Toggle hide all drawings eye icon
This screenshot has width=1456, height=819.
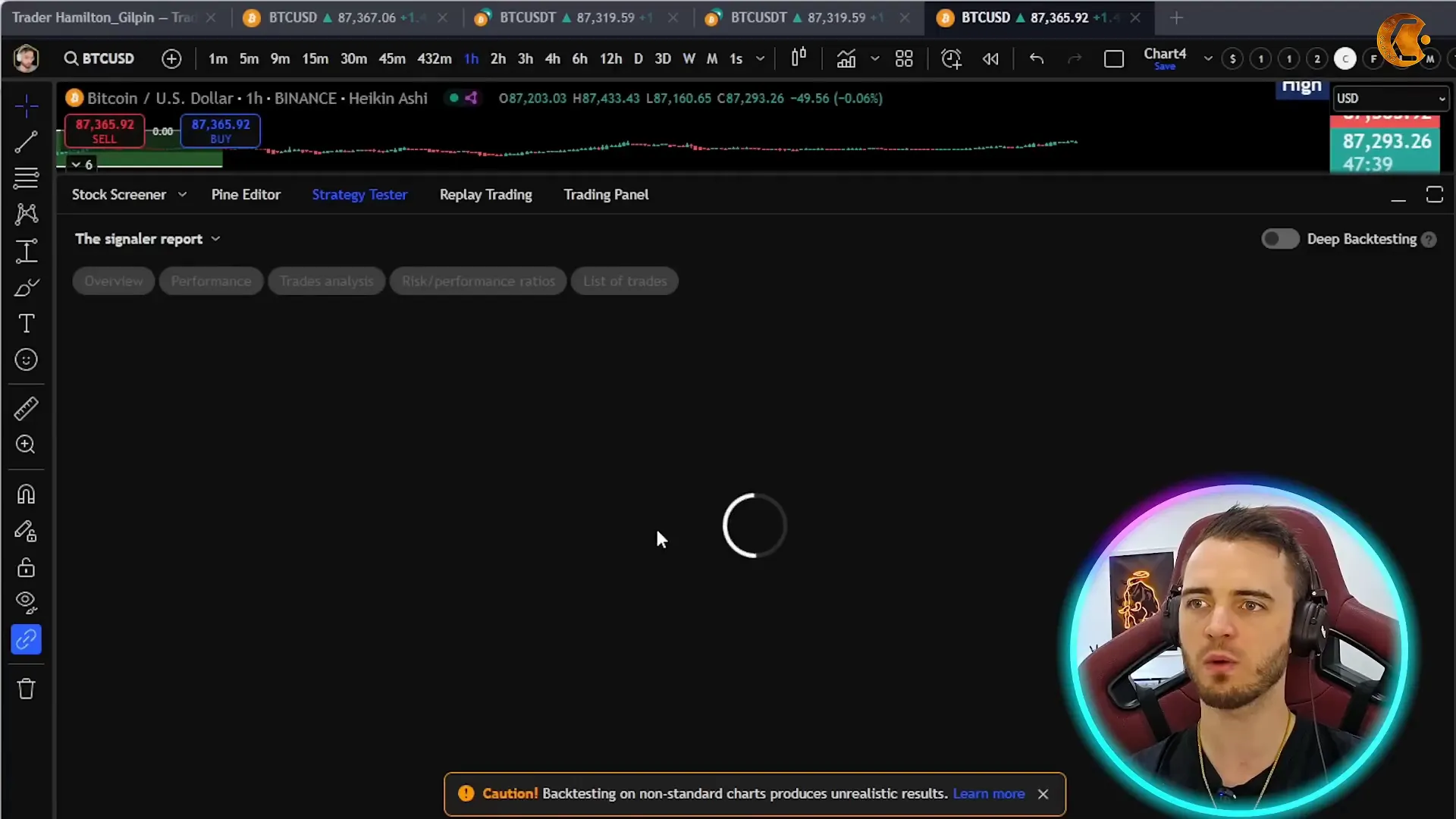click(27, 603)
